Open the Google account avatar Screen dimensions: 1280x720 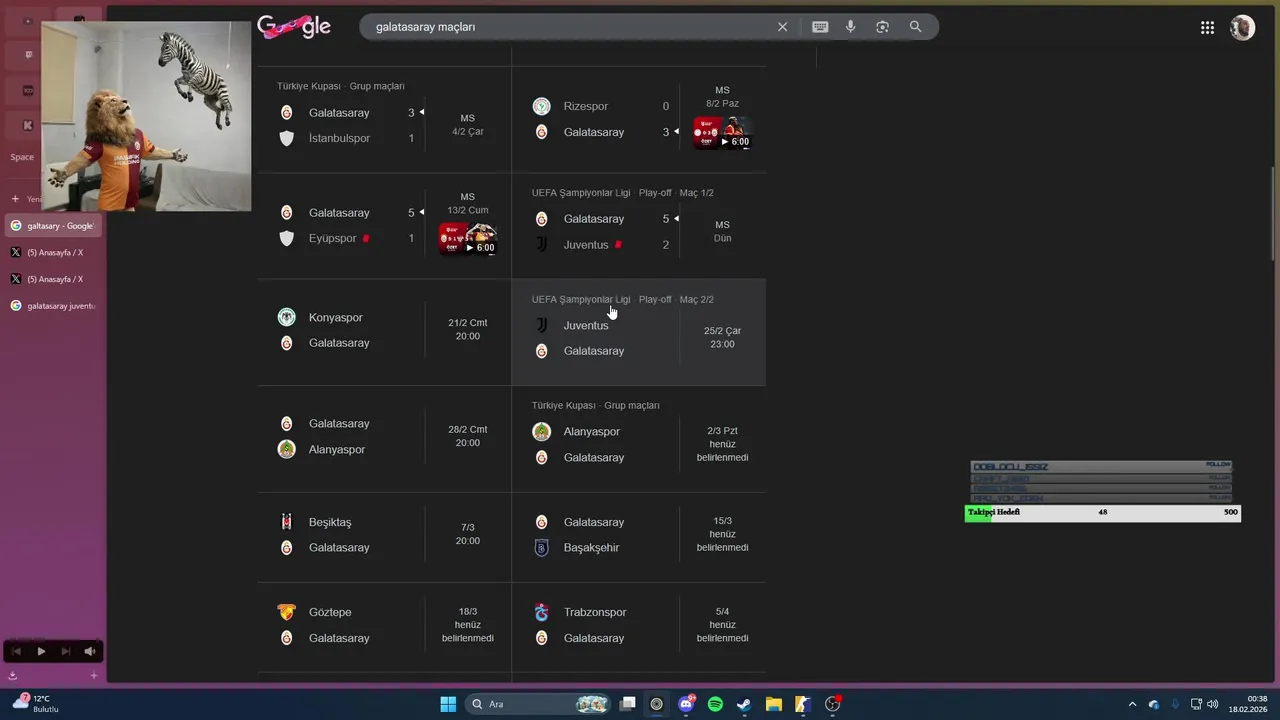pyautogui.click(x=1242, y=28)
